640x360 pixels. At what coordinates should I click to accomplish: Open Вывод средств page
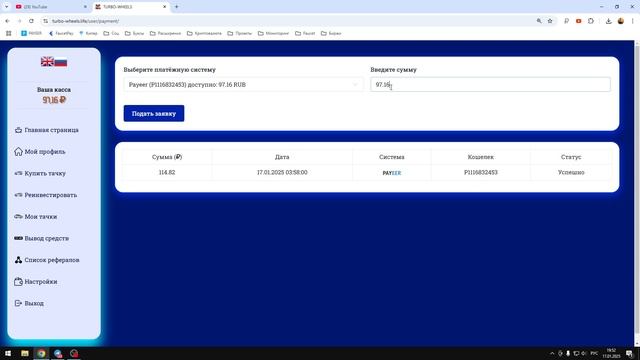coord(47,238)
